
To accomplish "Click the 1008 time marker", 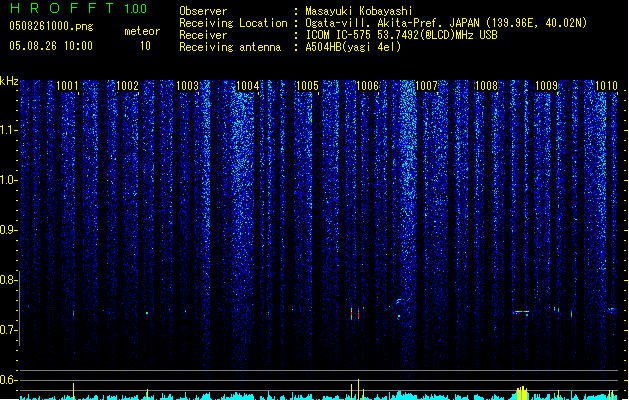I will click(x=486, y=86).
